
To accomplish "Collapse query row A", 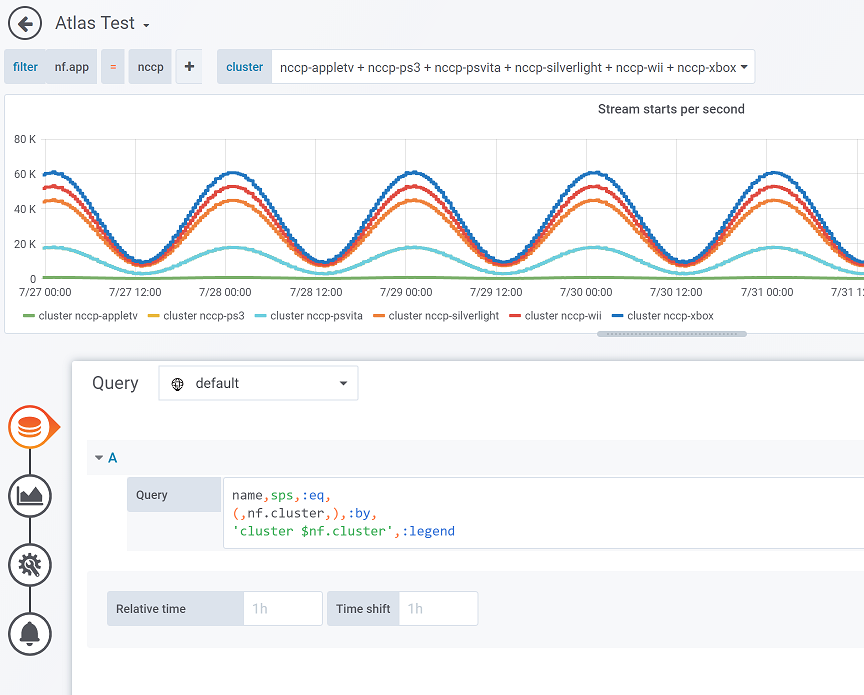I will tap(99, 458).
